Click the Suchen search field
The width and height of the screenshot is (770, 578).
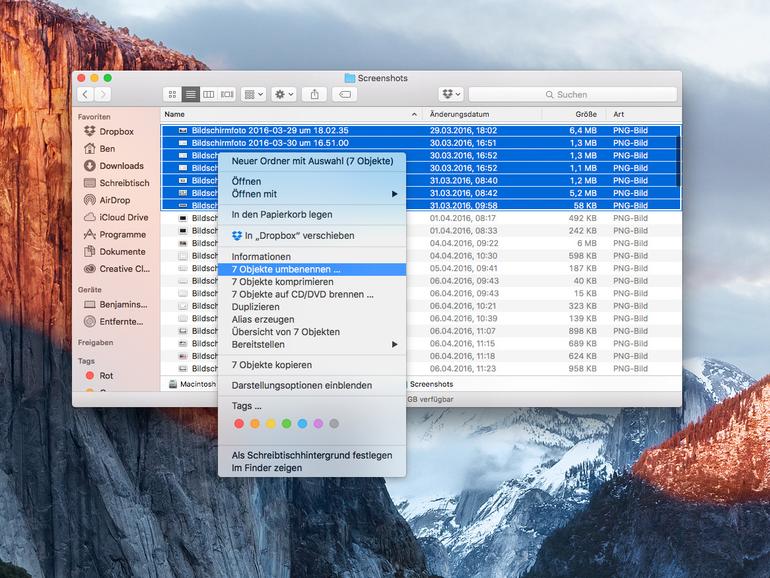pos(575,94)
